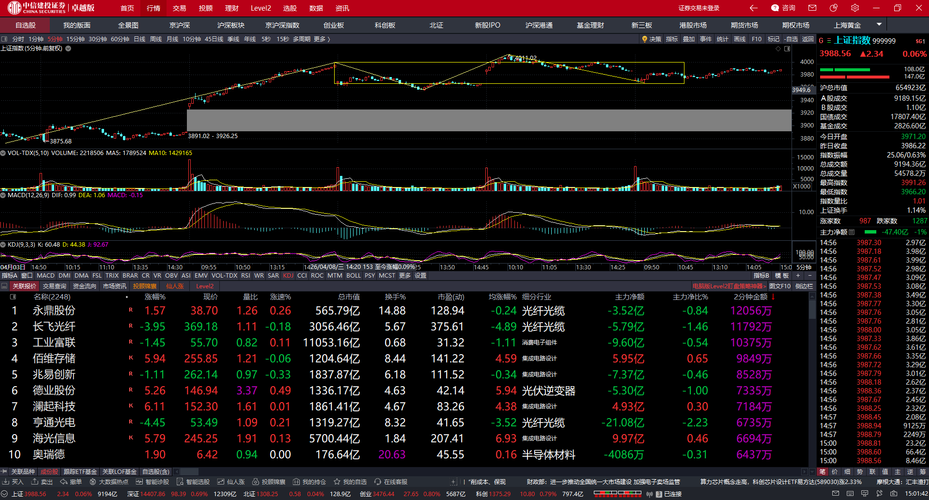Select the KDJ indicator in indicator bar
929x500 pixels.
tap(288, 275)
